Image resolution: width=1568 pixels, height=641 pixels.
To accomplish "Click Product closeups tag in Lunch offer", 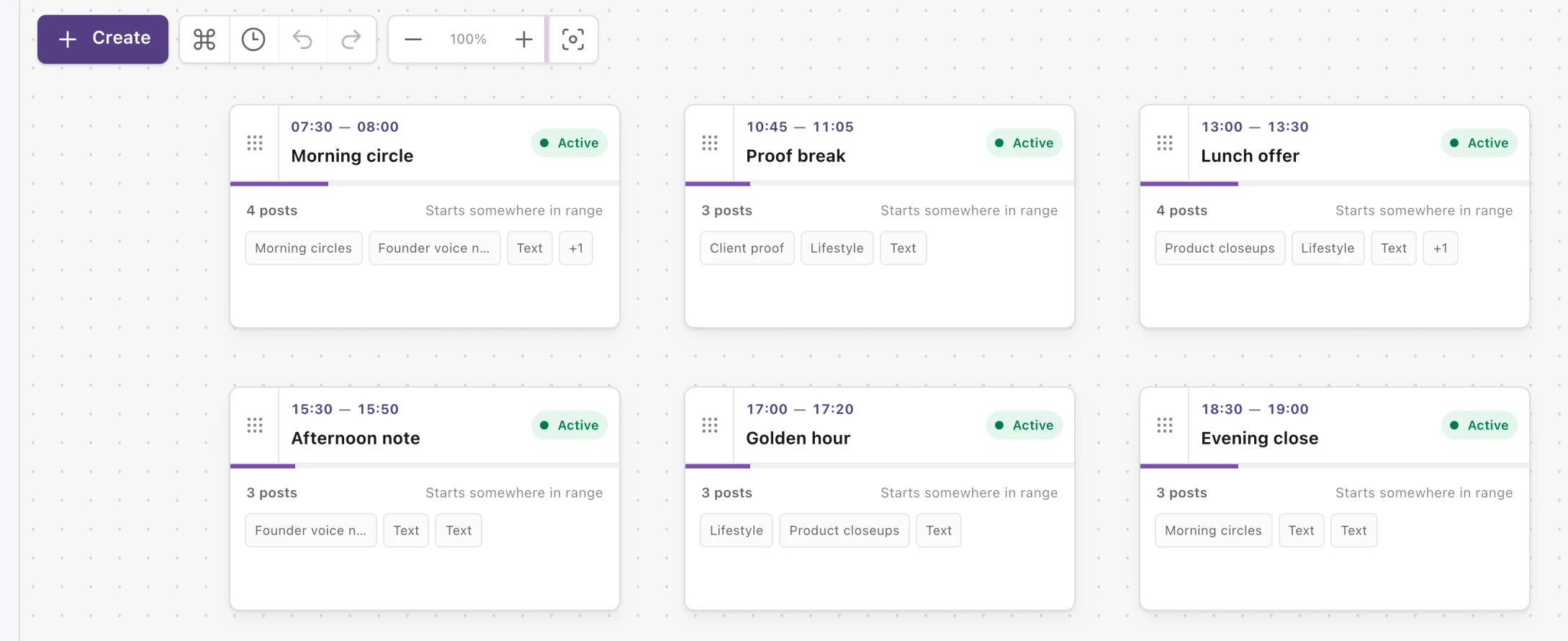I will (1220, 248).
